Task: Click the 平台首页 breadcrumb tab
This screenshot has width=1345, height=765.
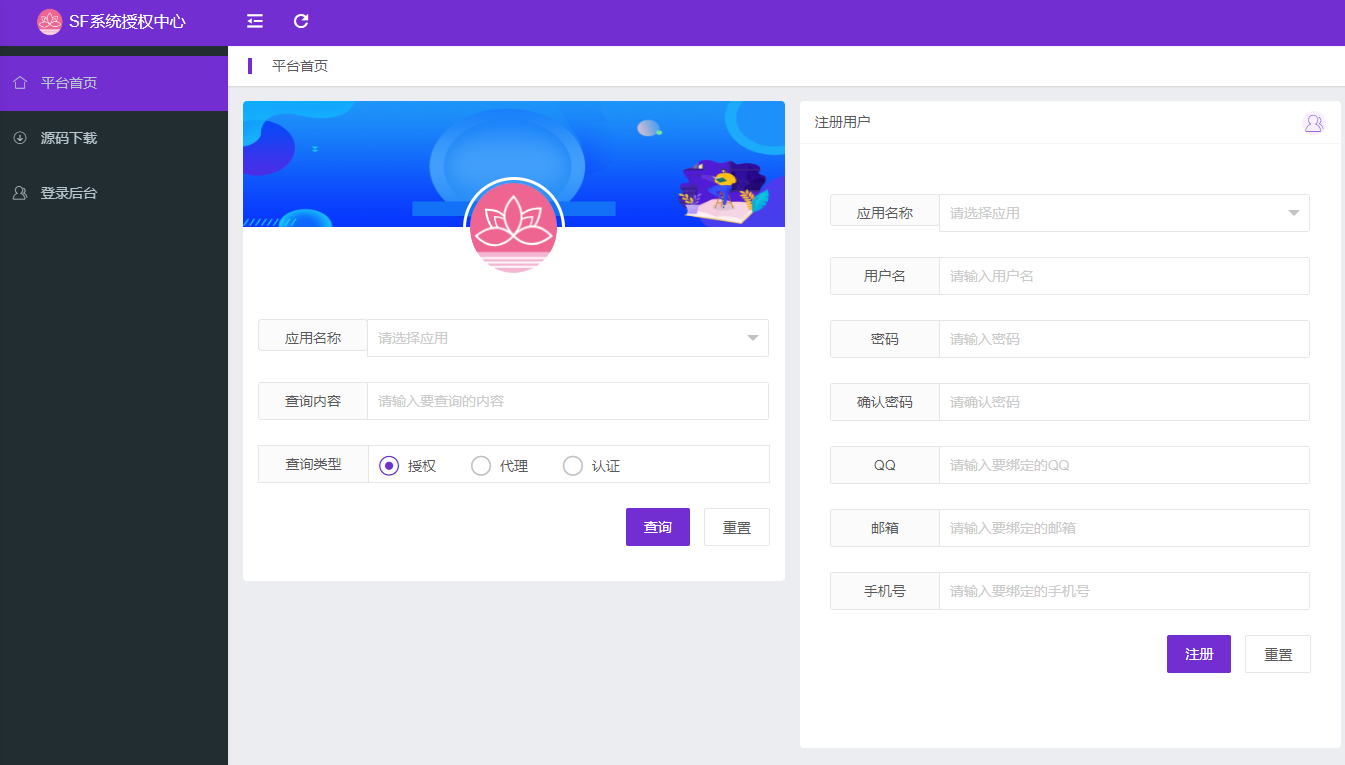Action: [x=299, y=66]
